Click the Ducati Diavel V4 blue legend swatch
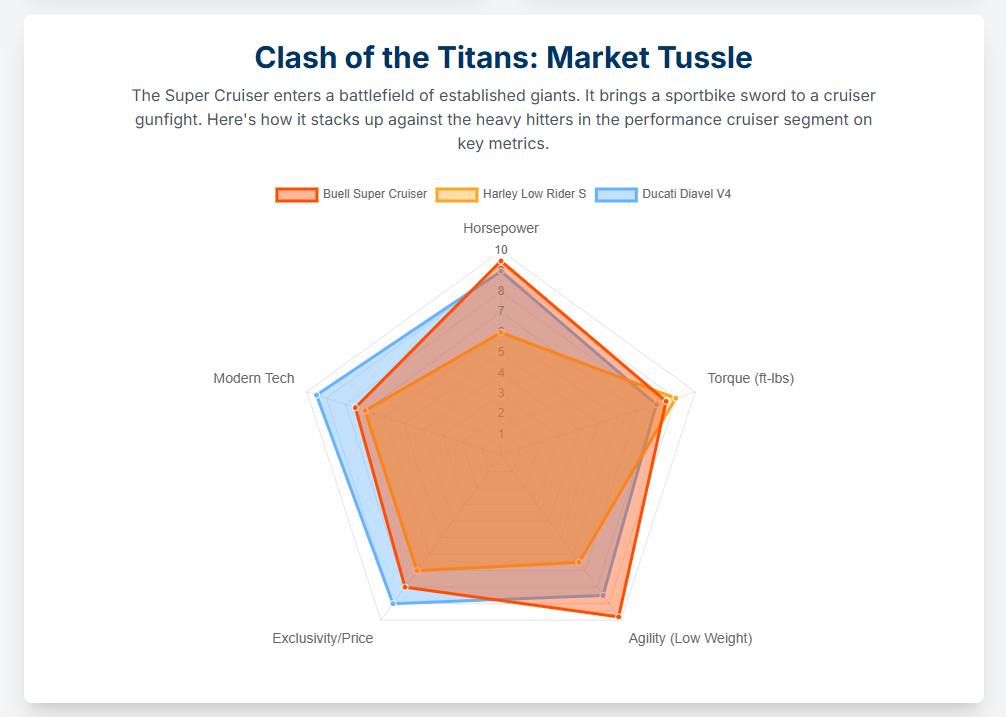 617,194
